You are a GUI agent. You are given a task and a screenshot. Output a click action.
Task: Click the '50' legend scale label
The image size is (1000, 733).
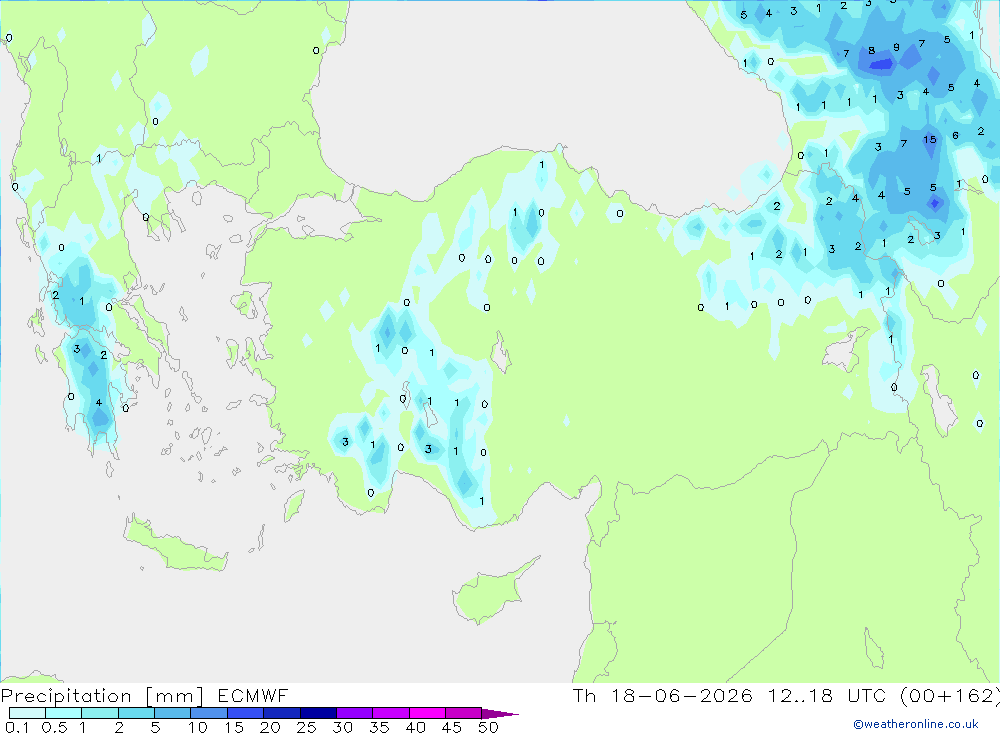(x=489, y=727)
